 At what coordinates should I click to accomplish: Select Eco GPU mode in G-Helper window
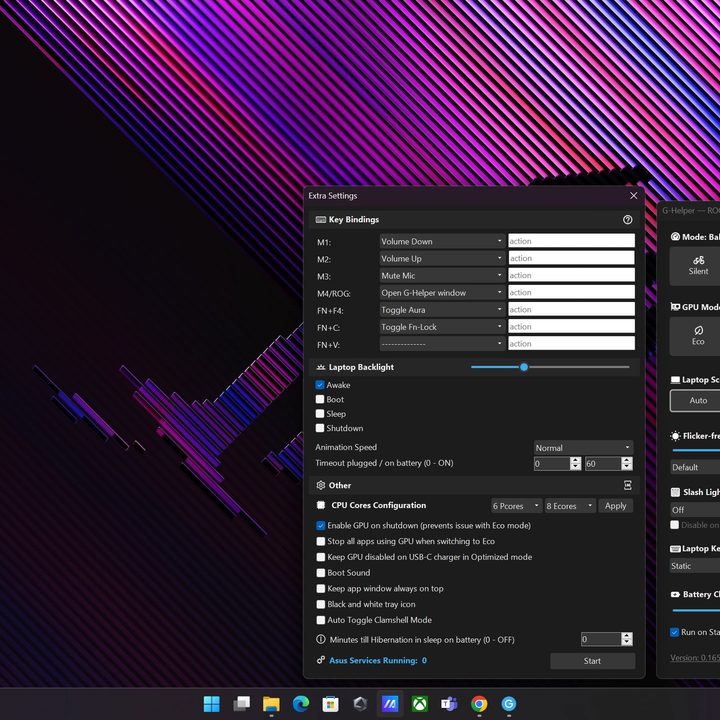(x=697, y=336)
